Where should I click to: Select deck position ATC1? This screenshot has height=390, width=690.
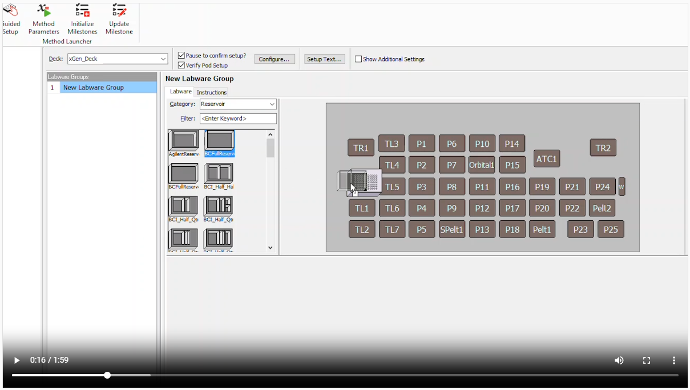(x=547, y=159)
